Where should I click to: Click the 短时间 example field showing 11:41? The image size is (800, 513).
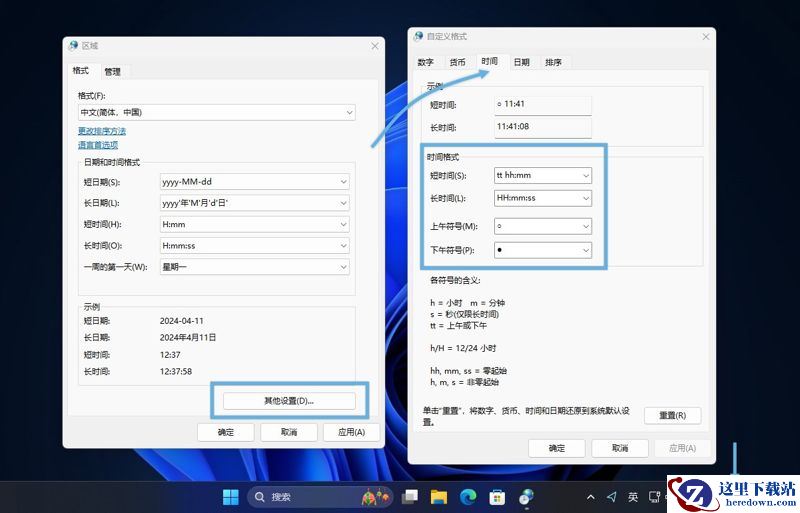[x=543, y=105]
